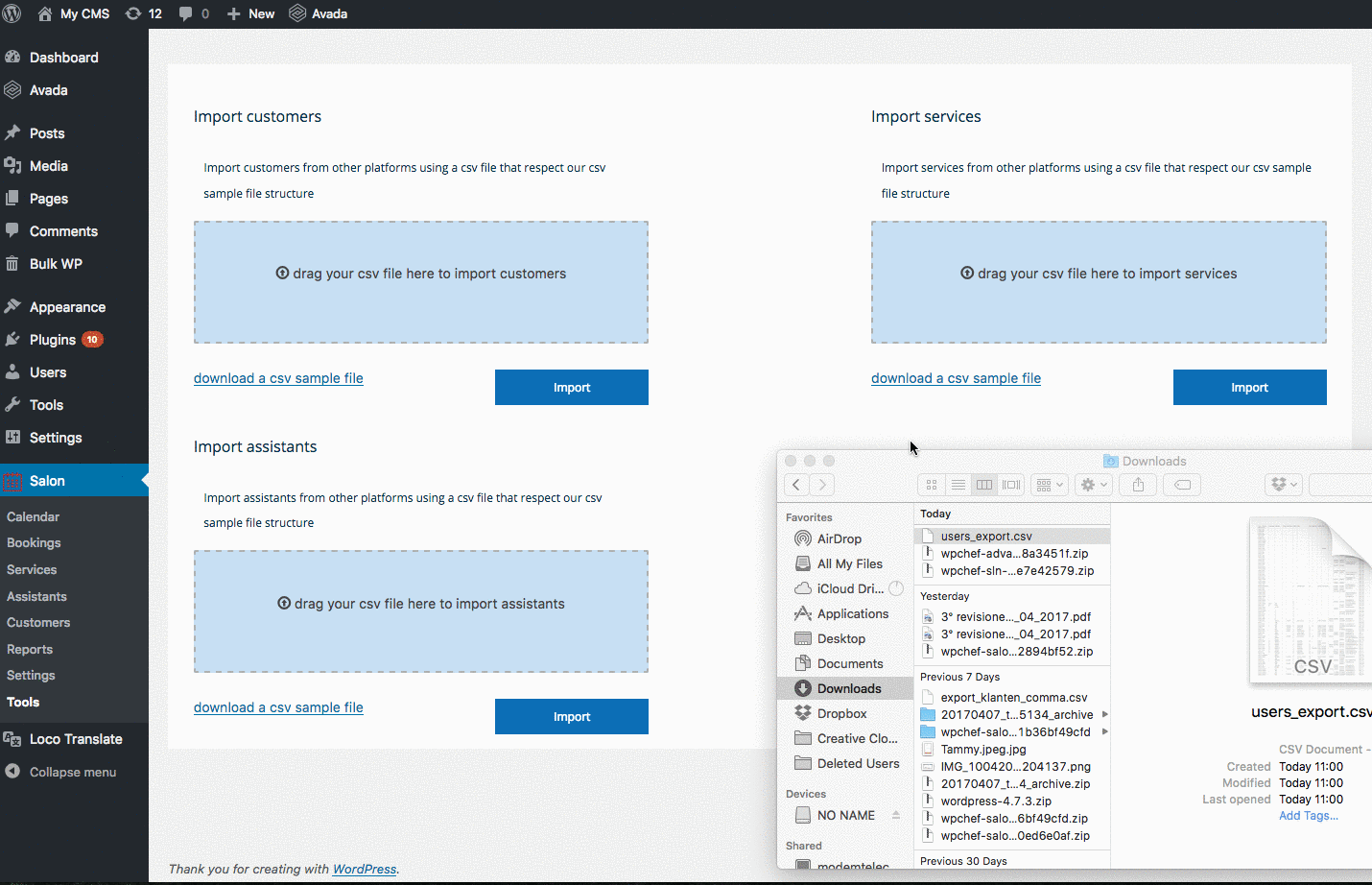Click Import button under Import customers

coord(571,388)
